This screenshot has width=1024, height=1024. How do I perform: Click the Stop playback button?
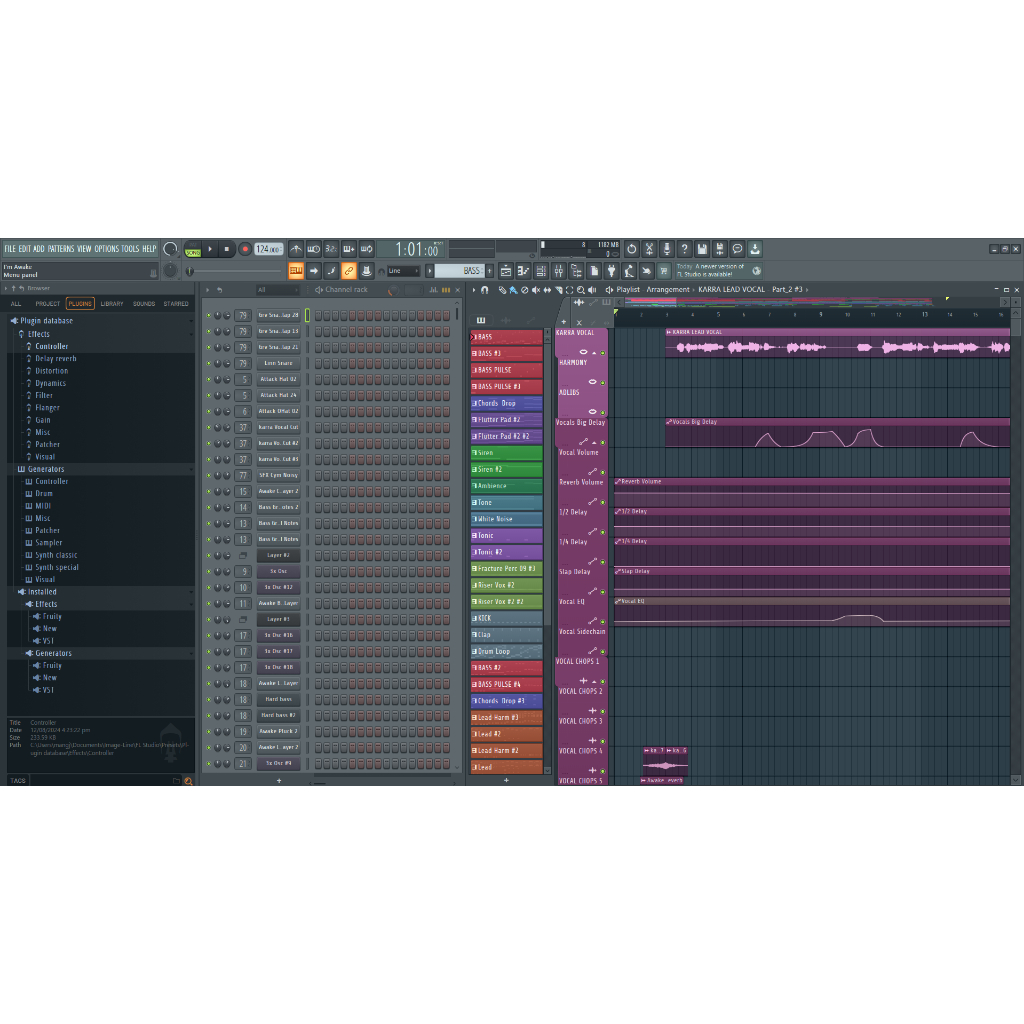coord(227,249)
